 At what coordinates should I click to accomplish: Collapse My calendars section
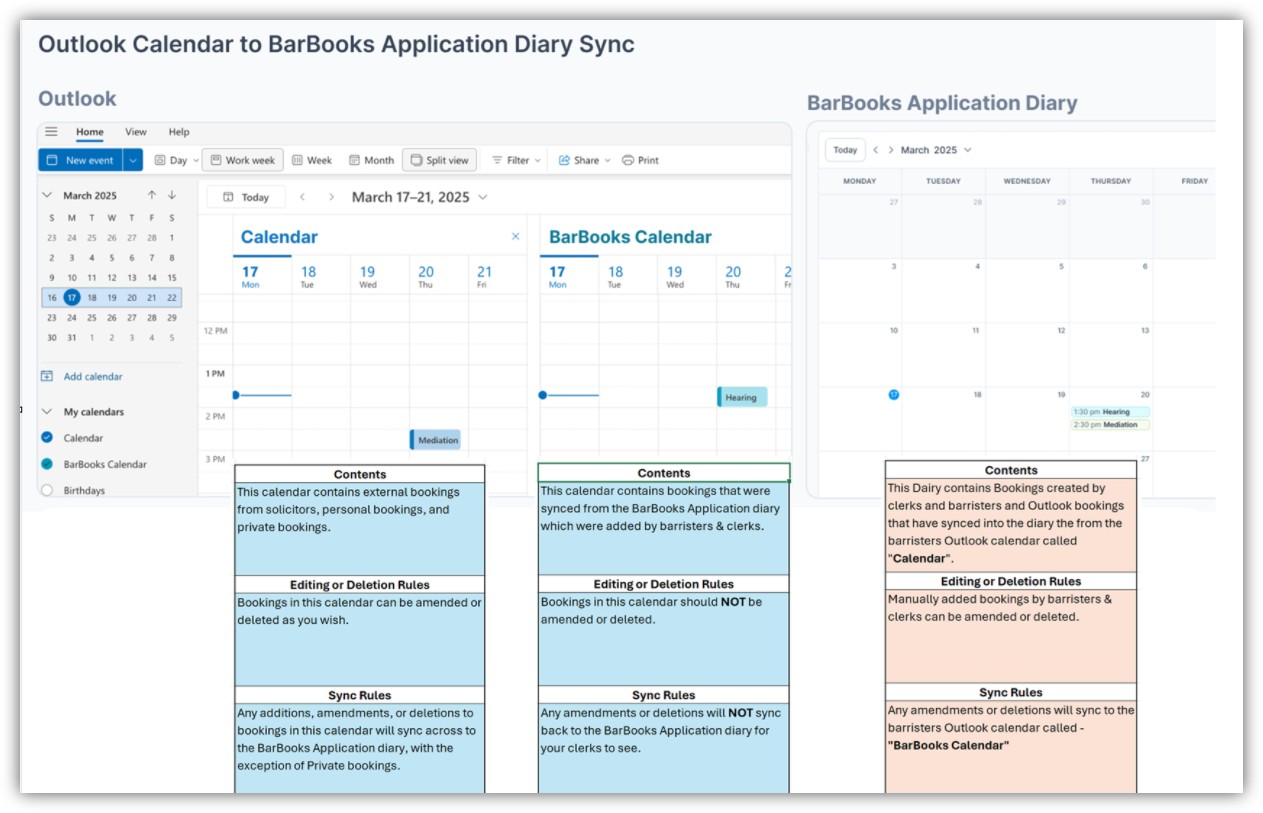click(47, 412)
